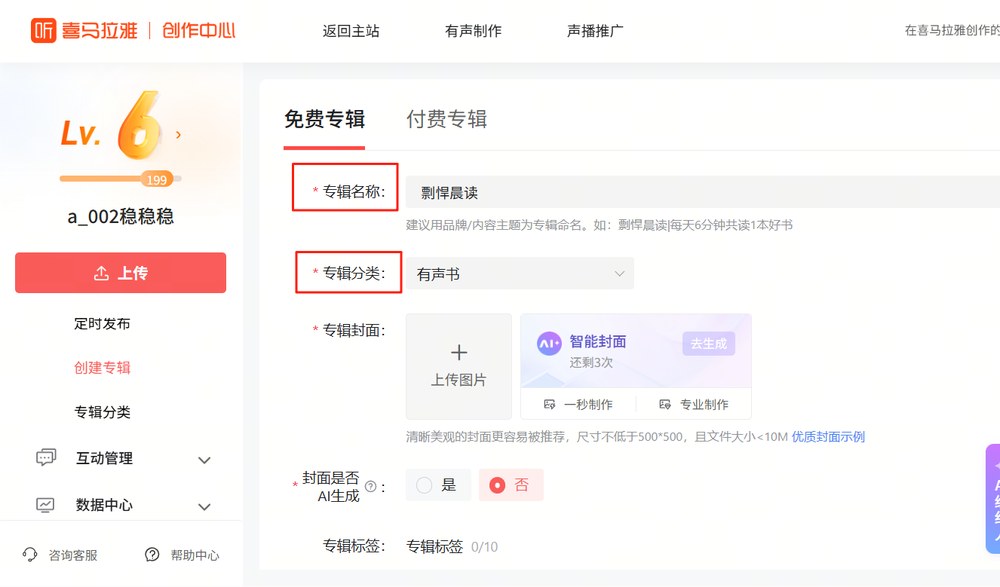Click the username a_002稳稳稳
The width and height of the screenshot is (1000, 587).
click(121, 216)
